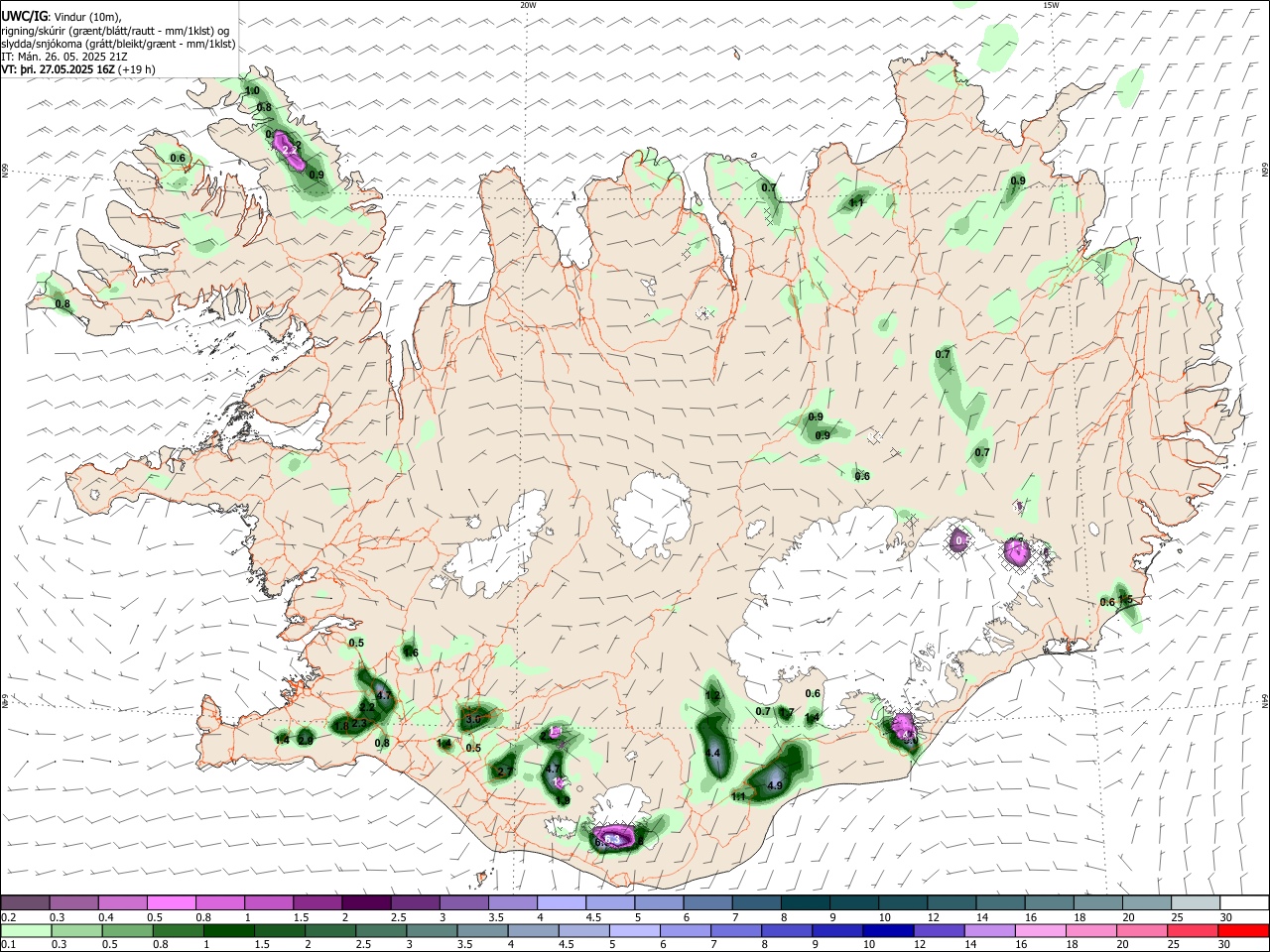Click the deep navy blue swatch labeled 10
Viewport: 1270px width, 952px height.
pyautogui.click(x=888, y=930)
